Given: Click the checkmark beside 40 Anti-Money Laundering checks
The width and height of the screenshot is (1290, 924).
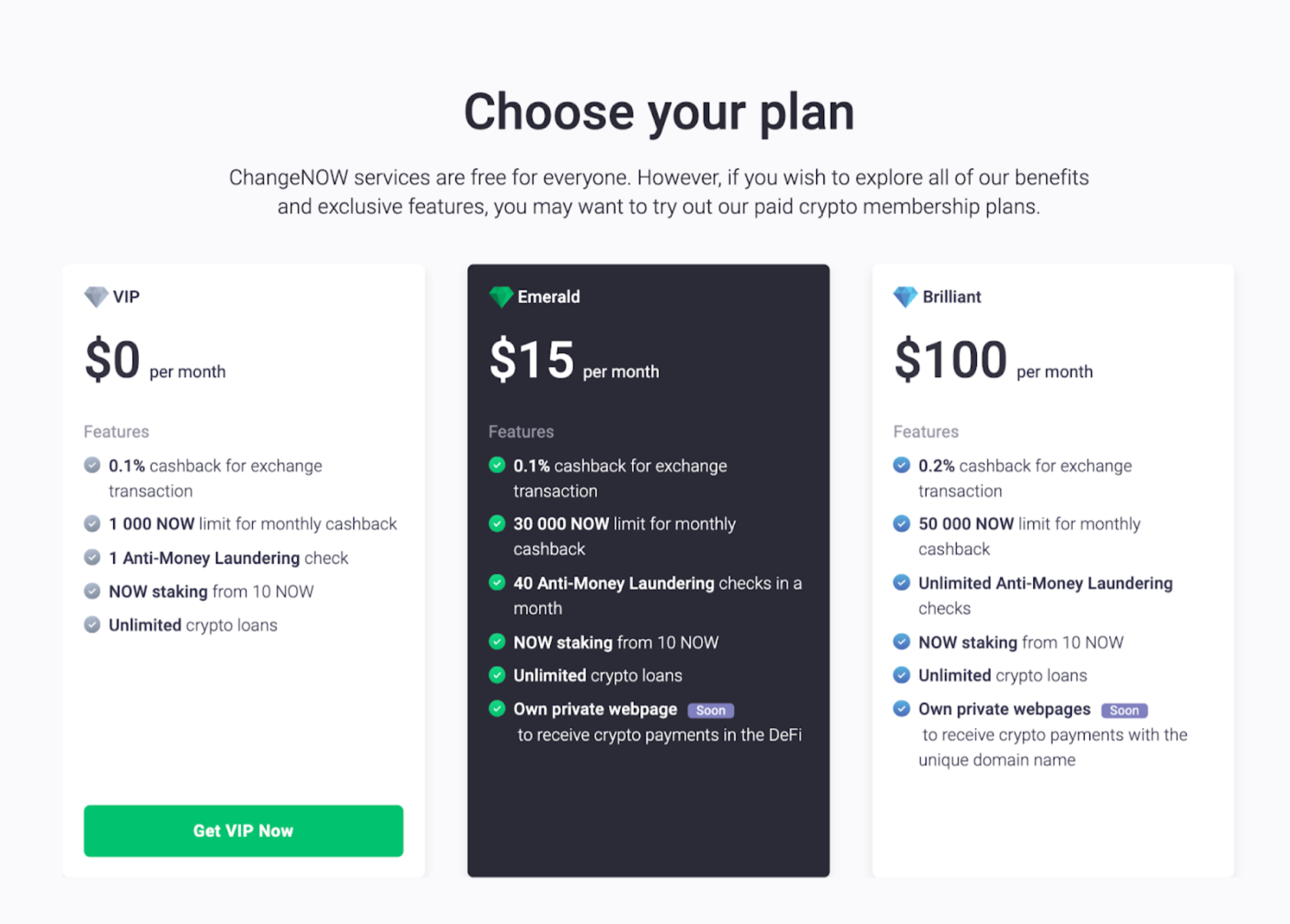Looking at the screenshot, I should (x=496, y=582).
